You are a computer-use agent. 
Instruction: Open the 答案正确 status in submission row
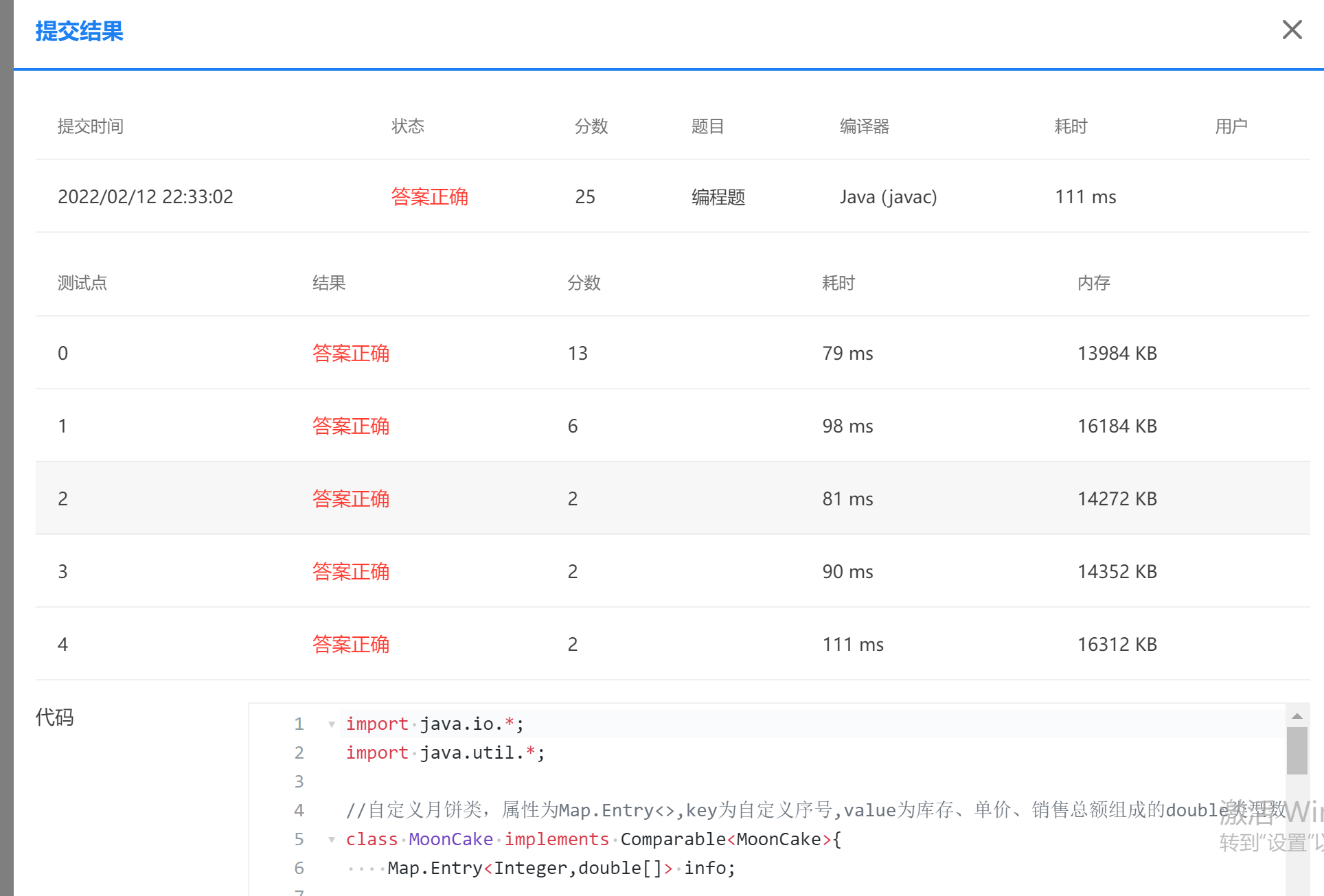coord(430,197)
